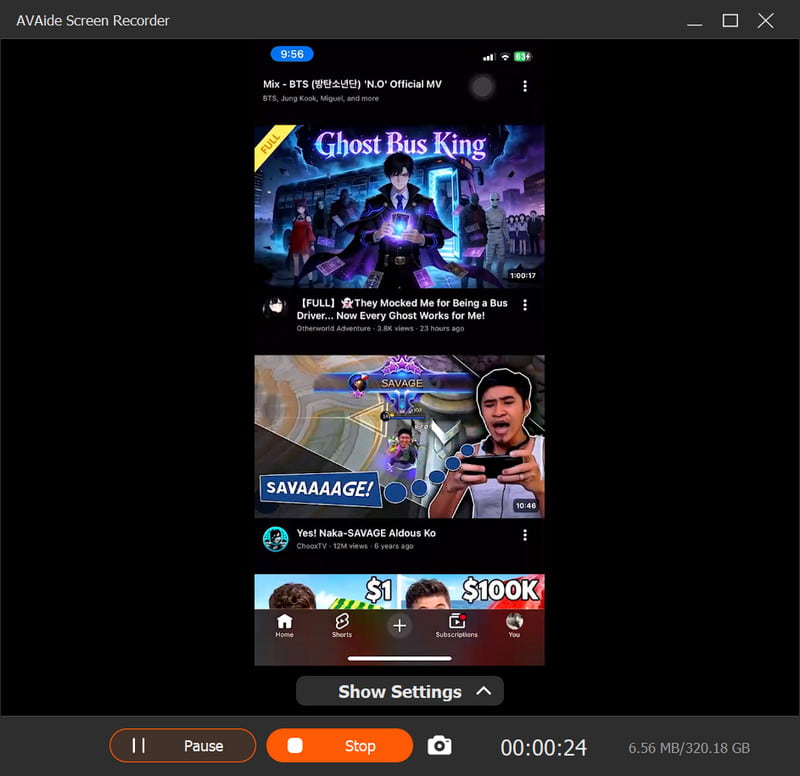
Task: Open the SAVAAAAGE video thumbnail
Action: tap(399, 437)
